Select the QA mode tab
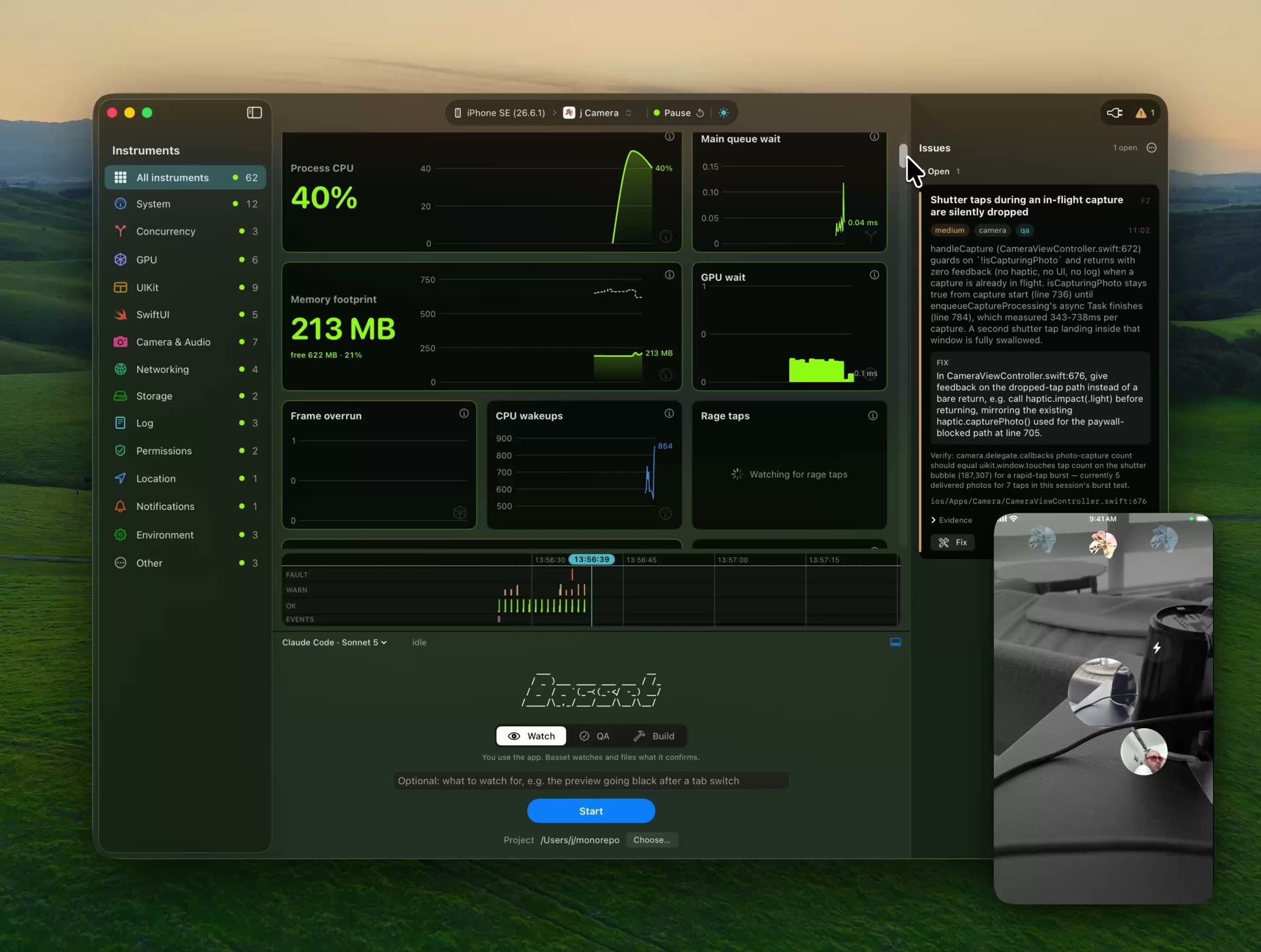This screenshot has height=952, width=1261. 594,736
